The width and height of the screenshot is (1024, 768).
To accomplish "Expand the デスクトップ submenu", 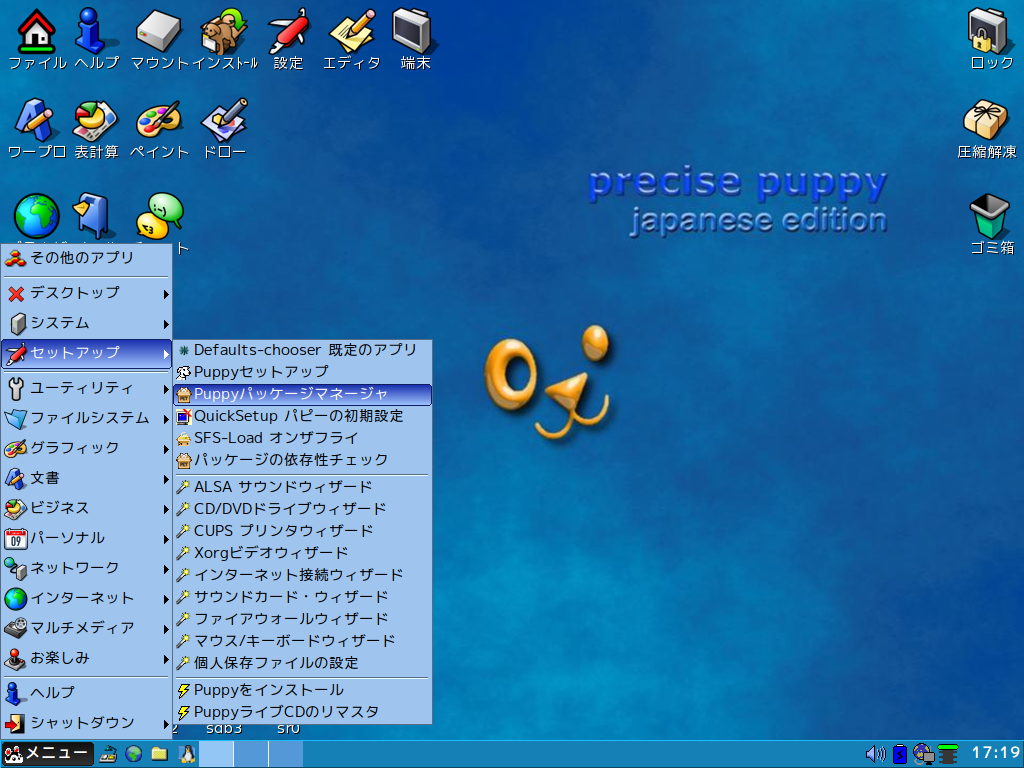I will [86, 293].
